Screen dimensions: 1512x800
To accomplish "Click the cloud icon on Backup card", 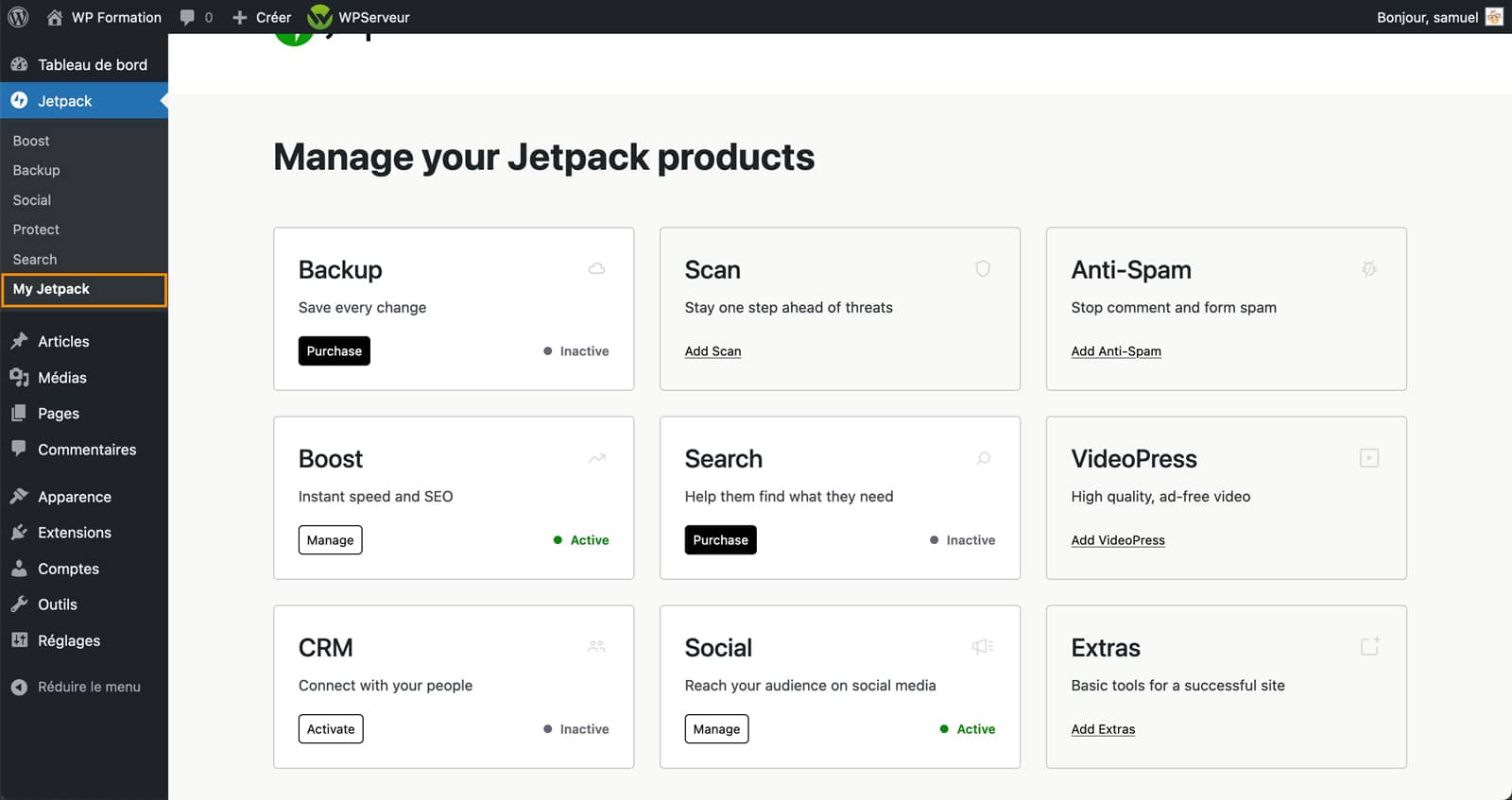I will pos(596,269).
